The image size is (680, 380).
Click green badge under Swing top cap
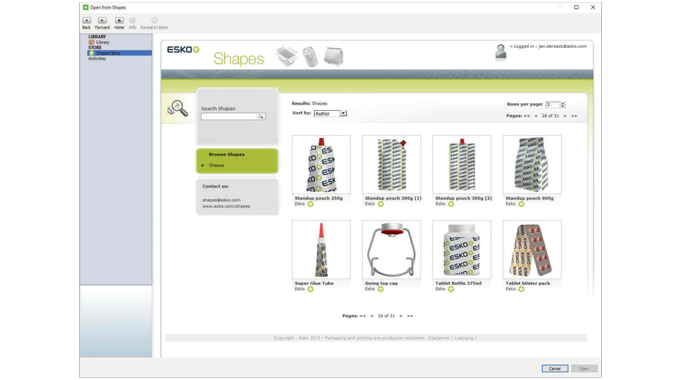381,289
